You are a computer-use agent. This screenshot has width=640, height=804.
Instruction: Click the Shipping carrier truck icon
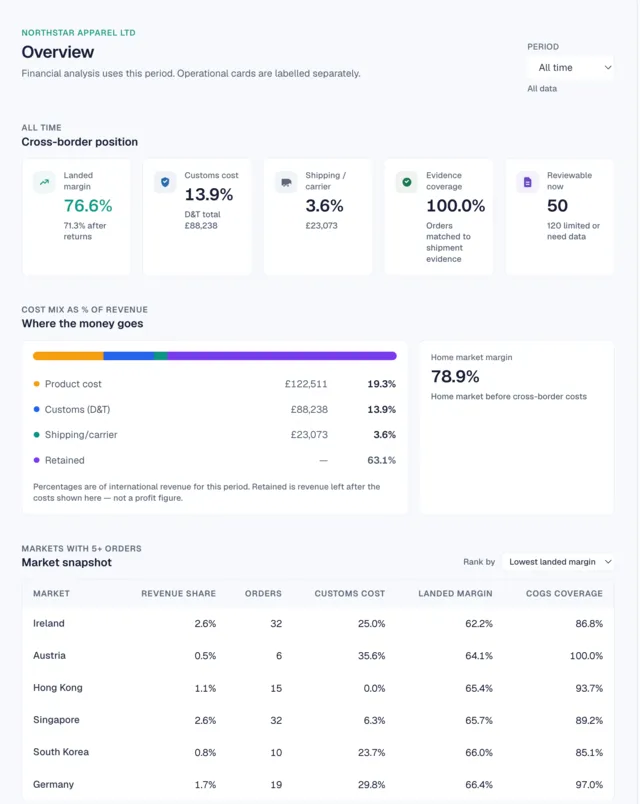(x=286, y=182)
